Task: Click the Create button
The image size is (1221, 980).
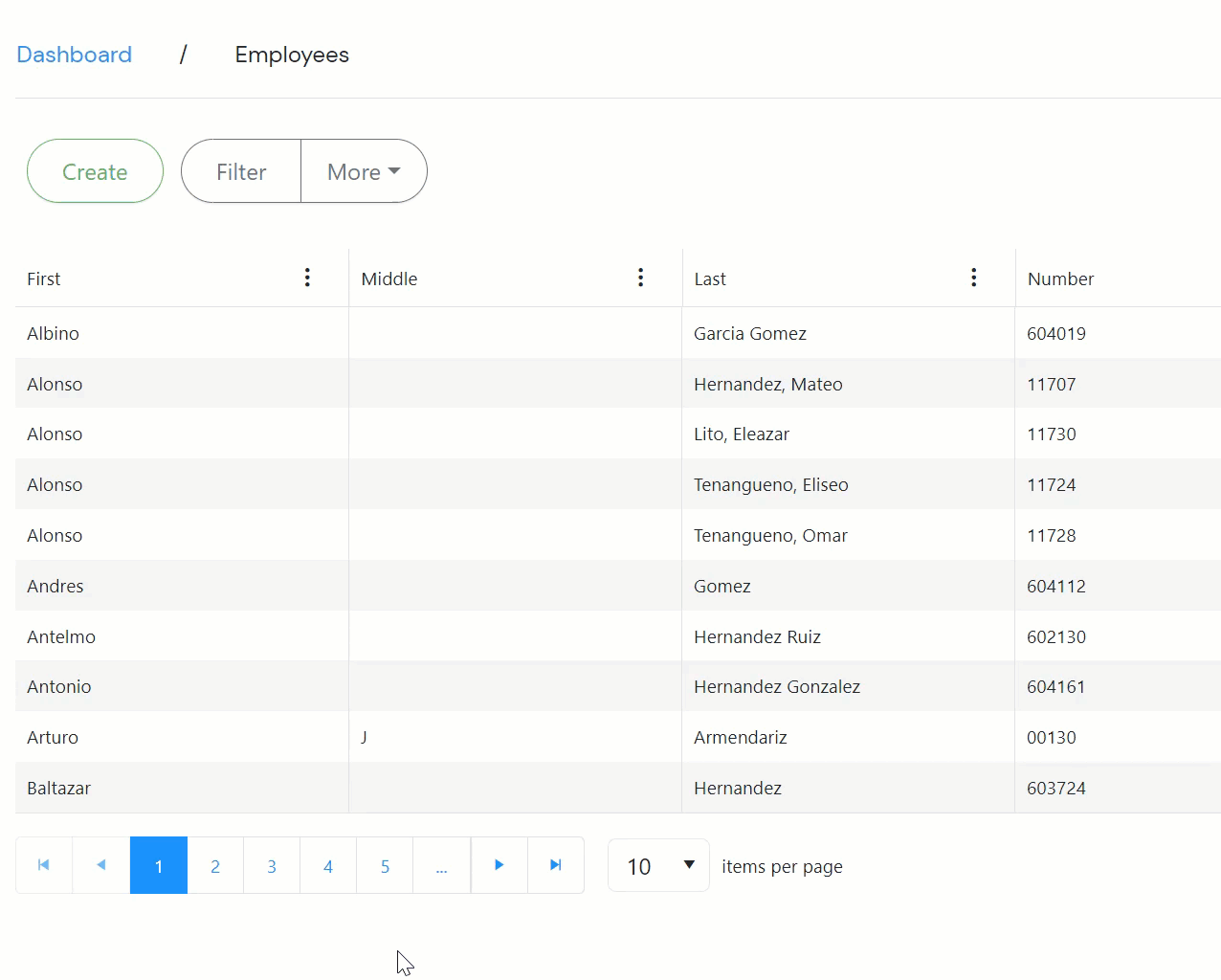Action: tap(95, 171)
